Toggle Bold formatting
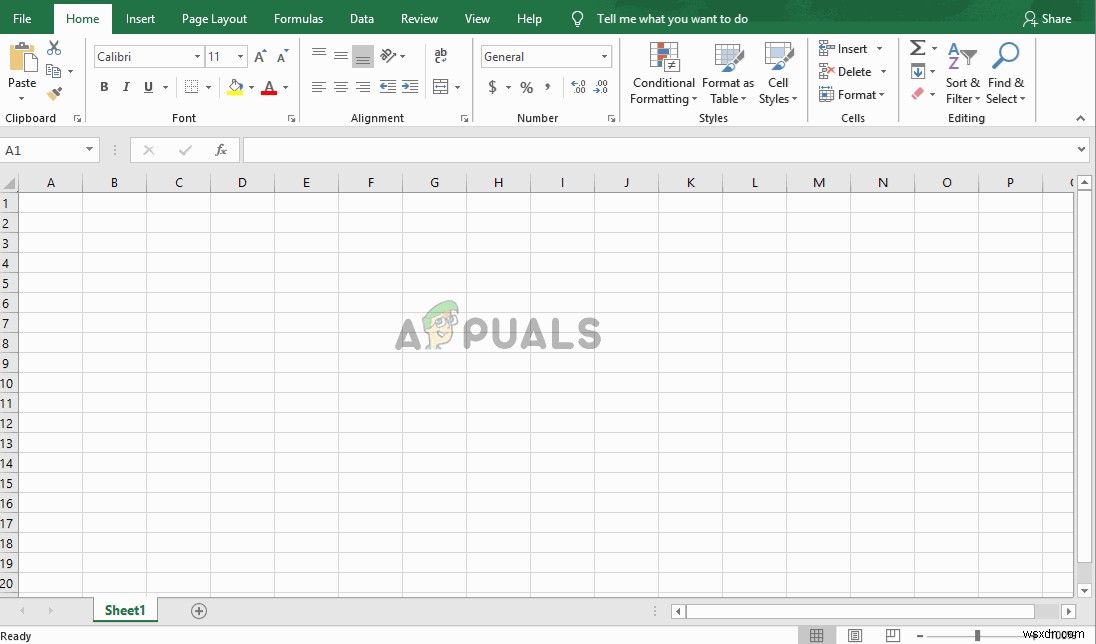 [x=104, y=87]
